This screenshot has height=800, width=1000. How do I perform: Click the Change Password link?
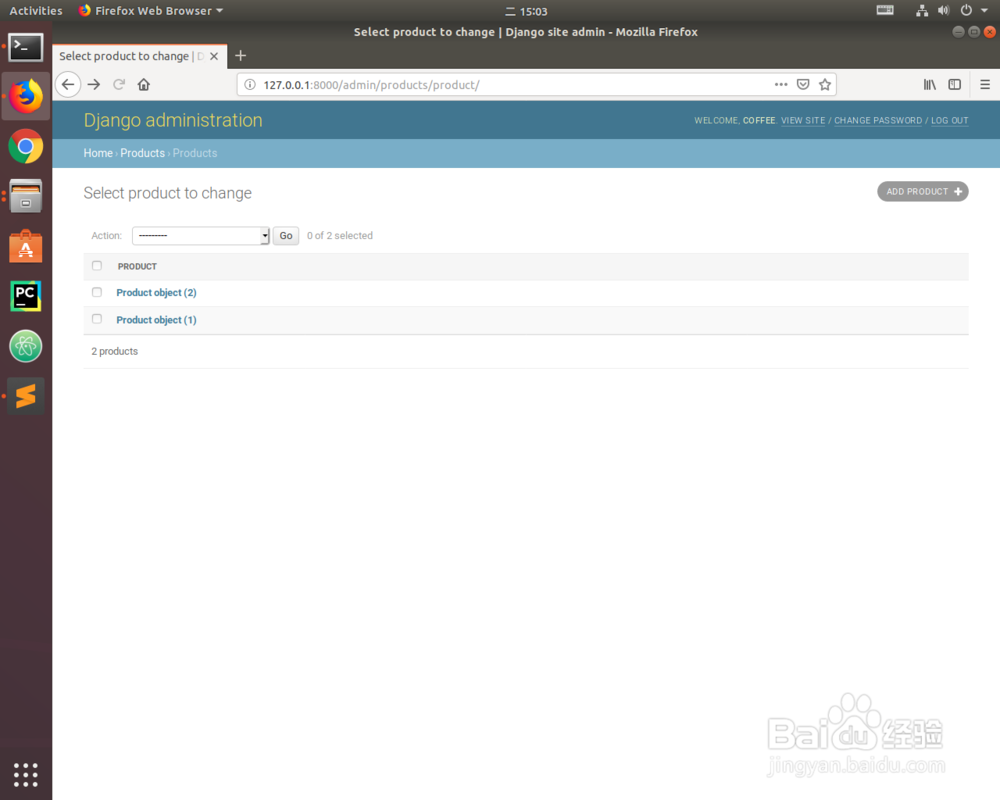coord(878,121)
